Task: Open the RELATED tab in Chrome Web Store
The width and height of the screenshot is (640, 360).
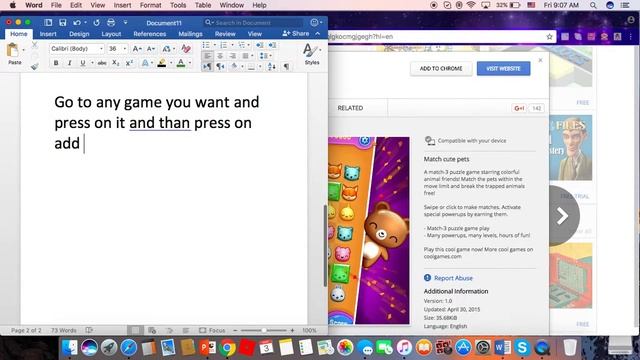Action: click(x=350, y=108)
